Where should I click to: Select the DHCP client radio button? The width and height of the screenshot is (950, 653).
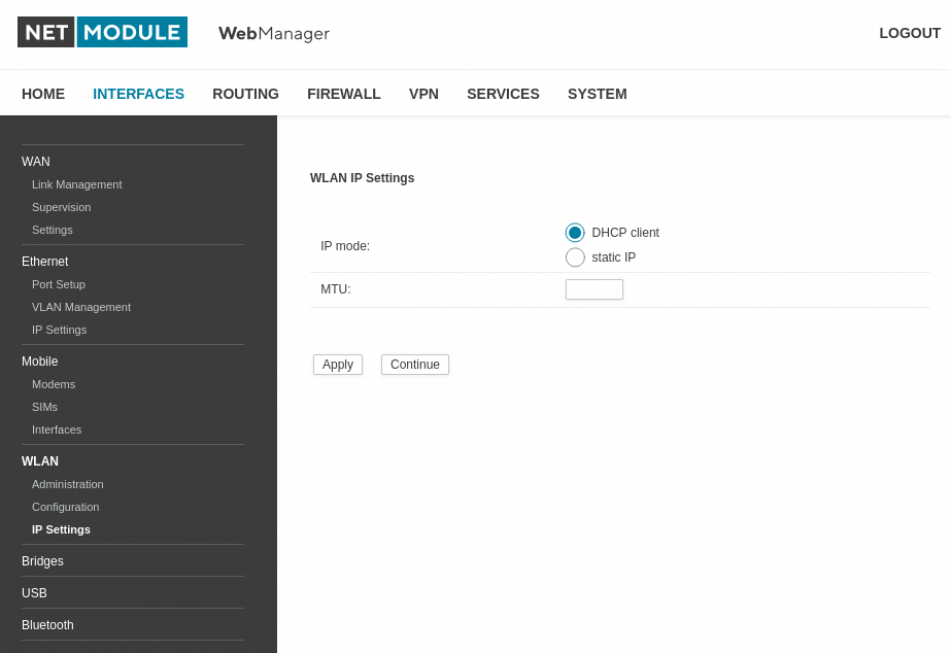pos(574,233)
